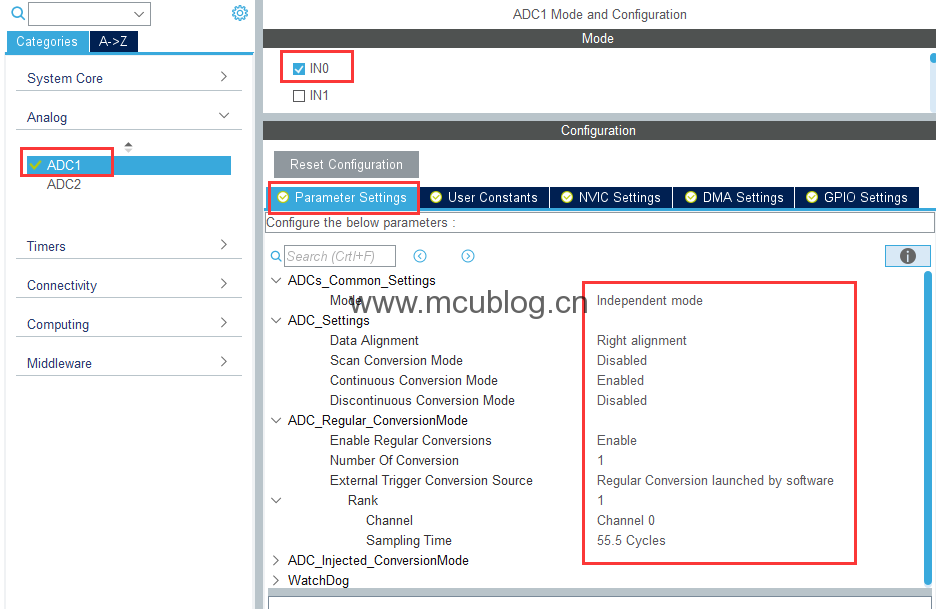Collapse the ADCs_Common_Settings group

pos(276,280)
